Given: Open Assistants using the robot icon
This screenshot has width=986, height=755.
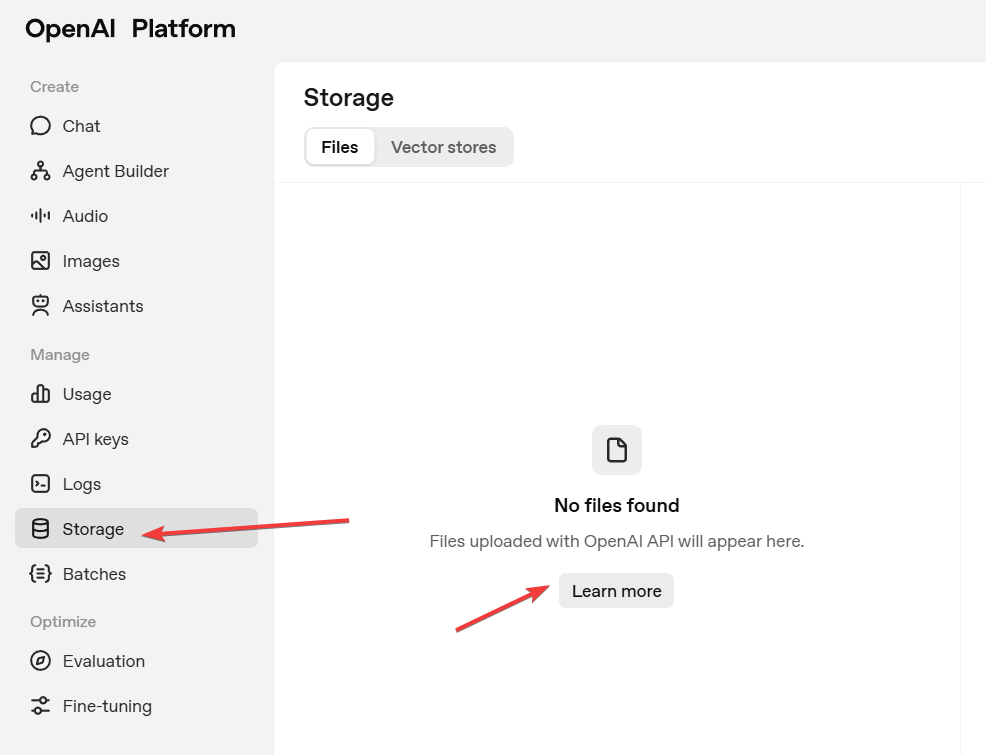Looking at the screenshot, I should 40,306.
